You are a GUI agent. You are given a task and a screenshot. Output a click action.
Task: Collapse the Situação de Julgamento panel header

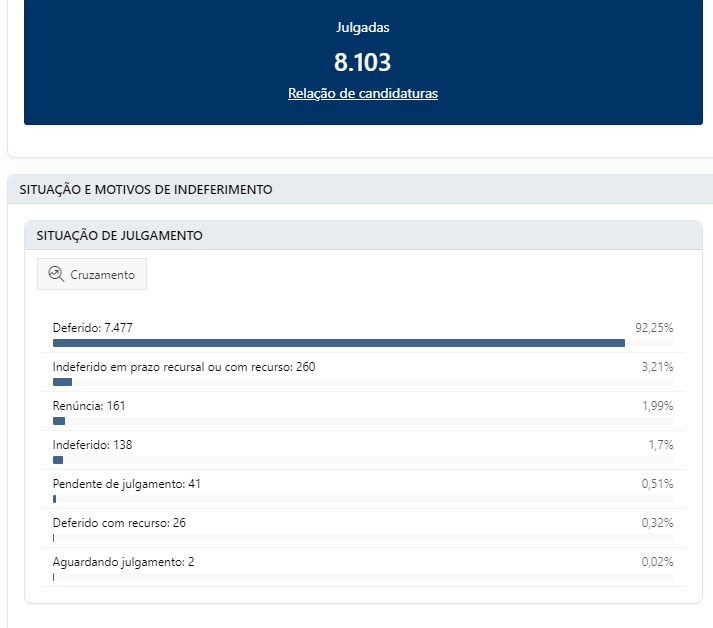coord(120,236)
